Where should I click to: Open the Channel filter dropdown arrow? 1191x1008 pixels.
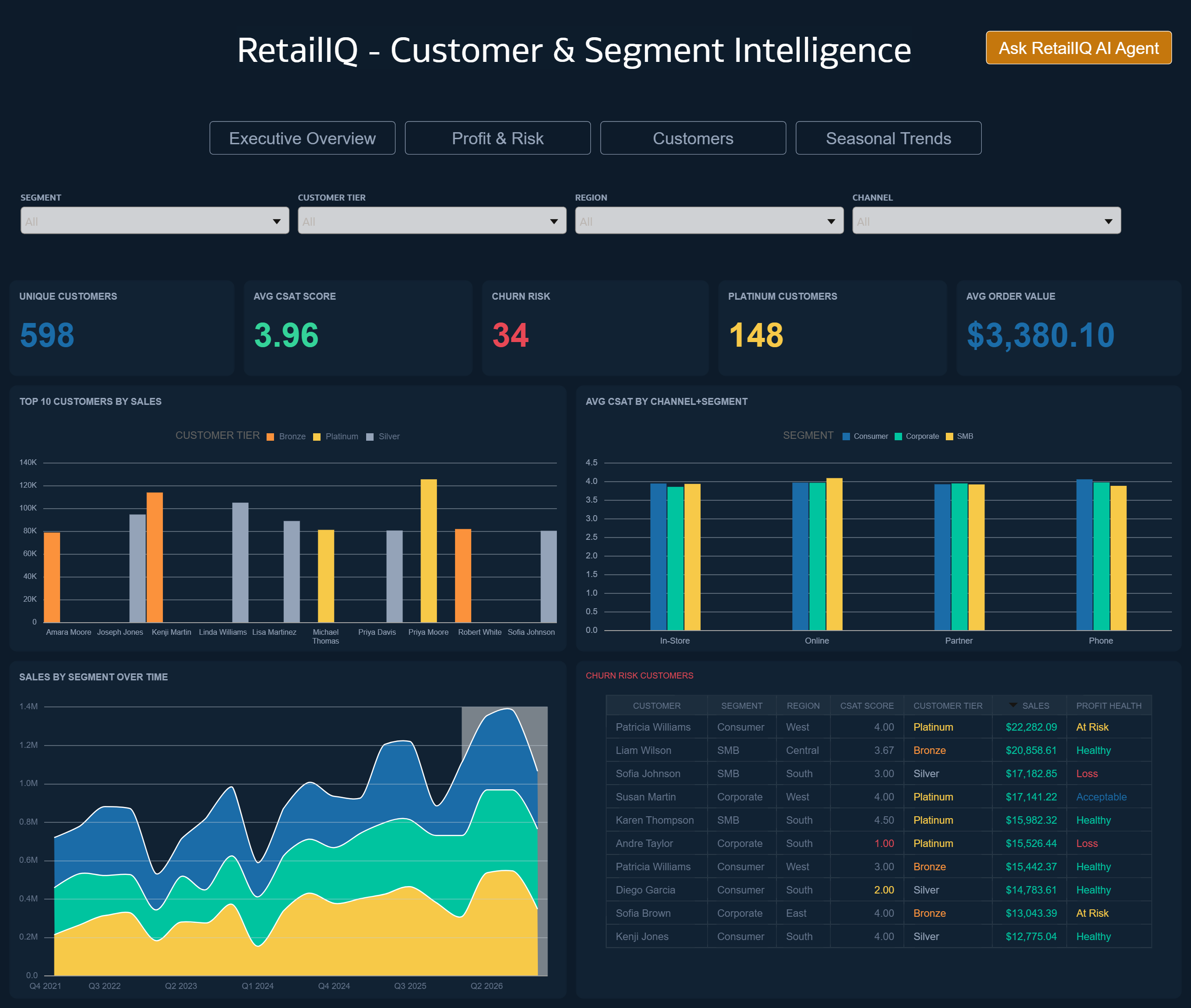pos(1108,221)
